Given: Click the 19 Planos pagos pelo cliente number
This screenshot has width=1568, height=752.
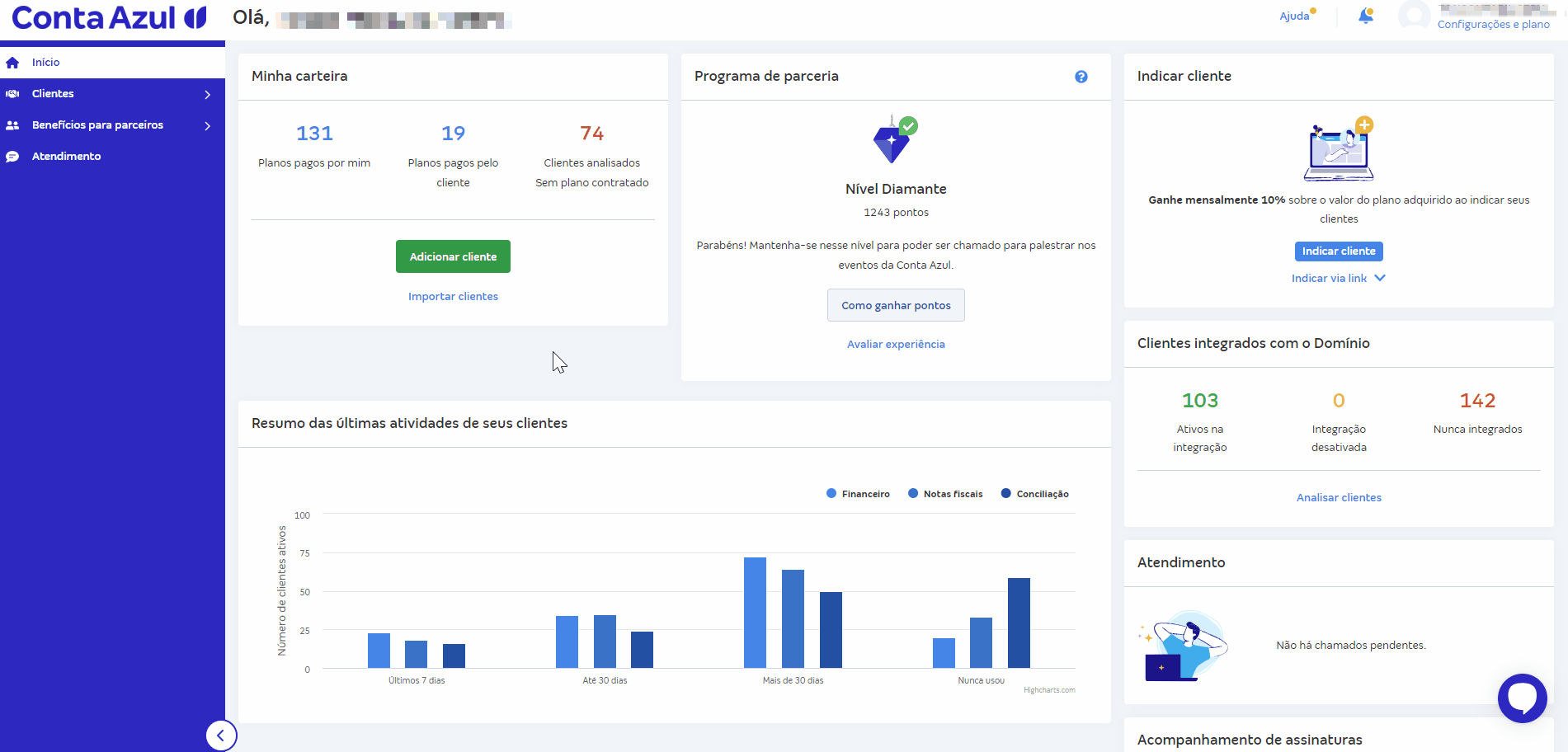Looking at the screenshot, I should [x=453, y=134].
